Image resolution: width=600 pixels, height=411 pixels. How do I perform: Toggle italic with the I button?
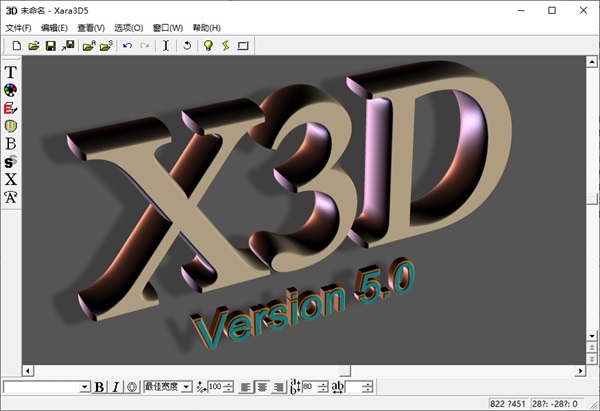tap(116, 387)
